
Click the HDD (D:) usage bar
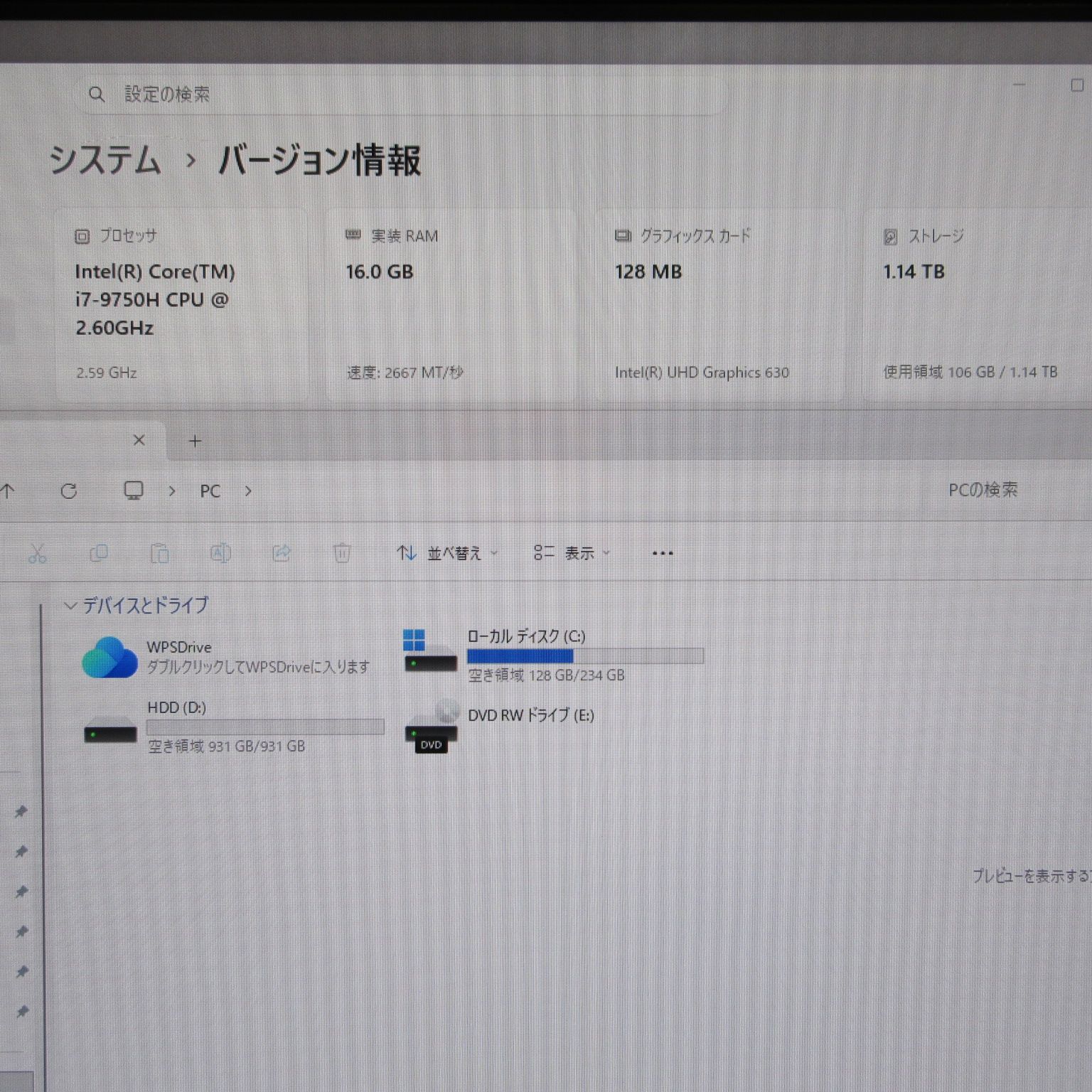(265, 727)
